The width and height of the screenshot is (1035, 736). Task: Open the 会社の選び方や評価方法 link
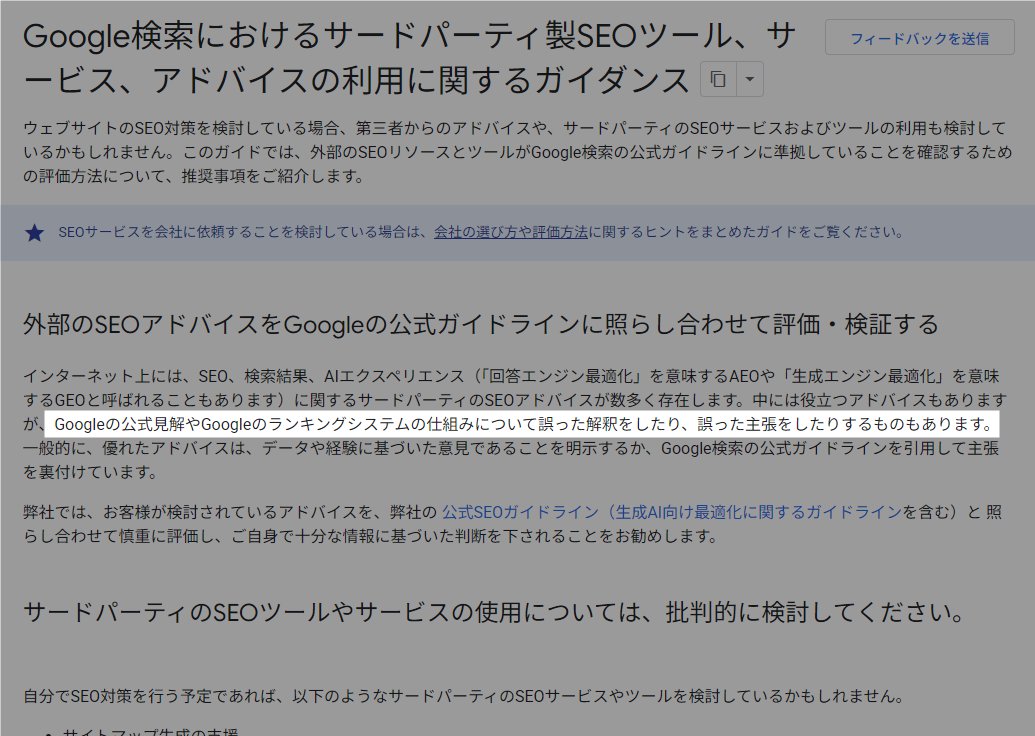coord(510,232)
